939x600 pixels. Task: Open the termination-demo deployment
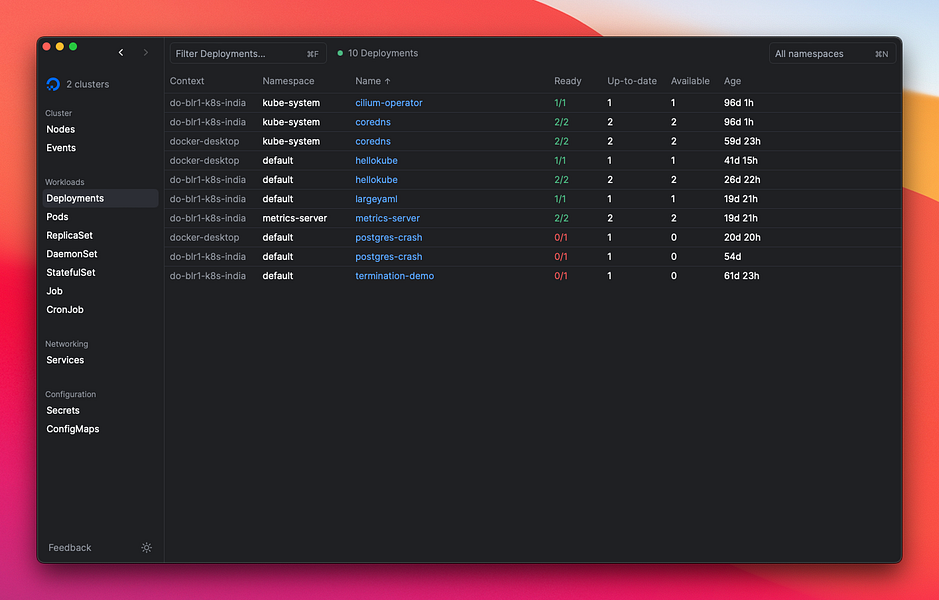pyautogui.click(x=394, y=276)
